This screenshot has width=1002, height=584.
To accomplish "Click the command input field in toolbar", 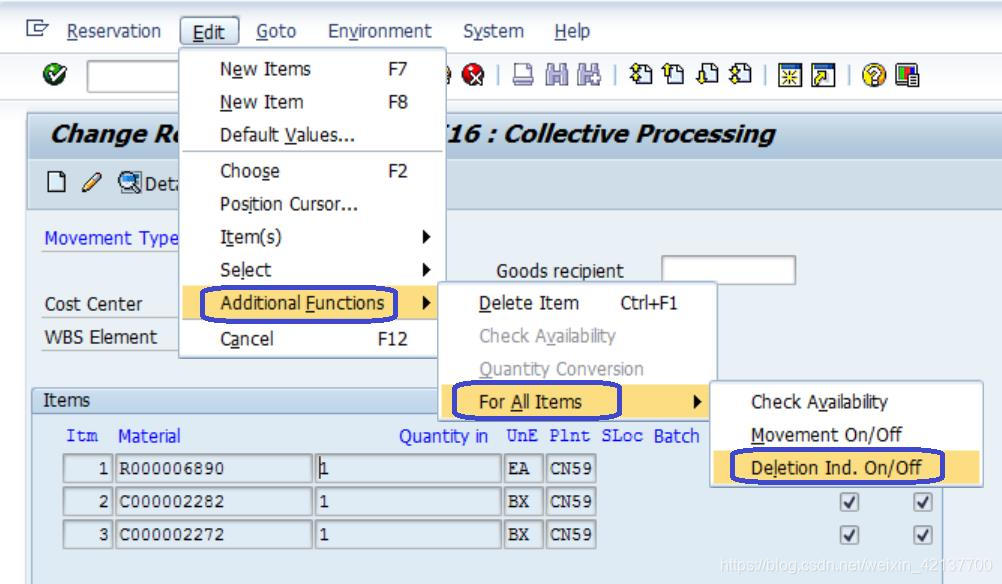I will tap(133, 76).
